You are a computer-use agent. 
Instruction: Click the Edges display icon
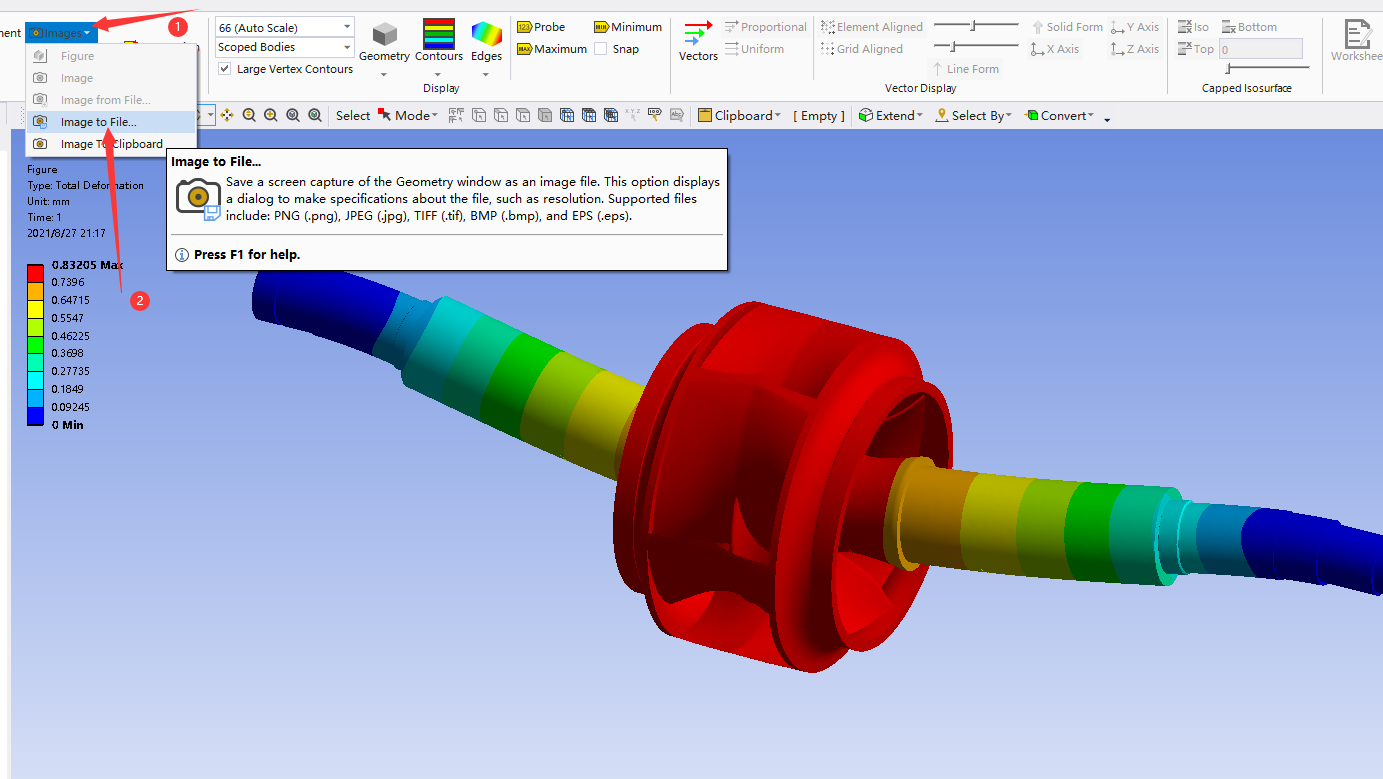[x=486, y=41]
